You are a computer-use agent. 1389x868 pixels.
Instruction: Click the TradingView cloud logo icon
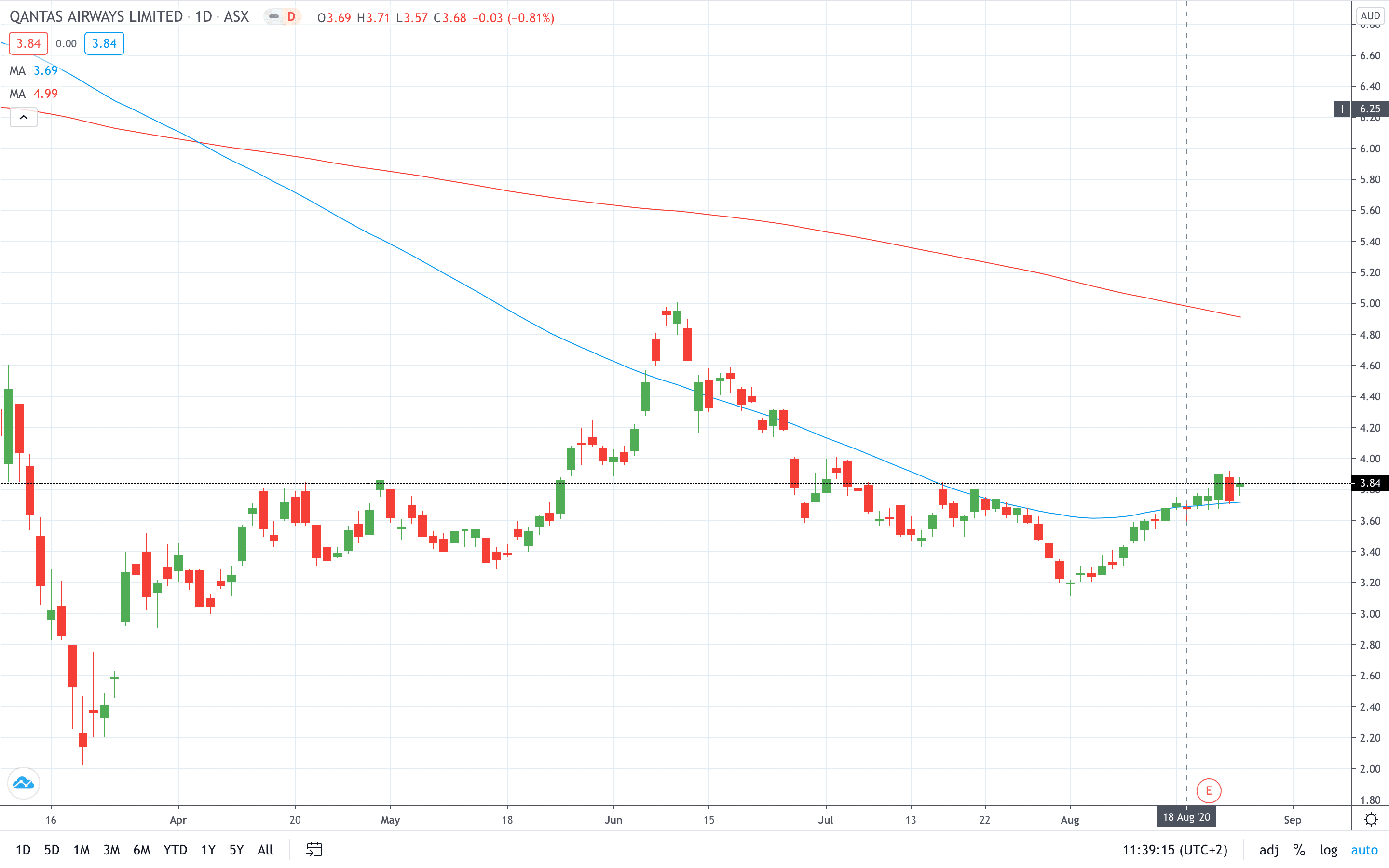coord(24,783)
